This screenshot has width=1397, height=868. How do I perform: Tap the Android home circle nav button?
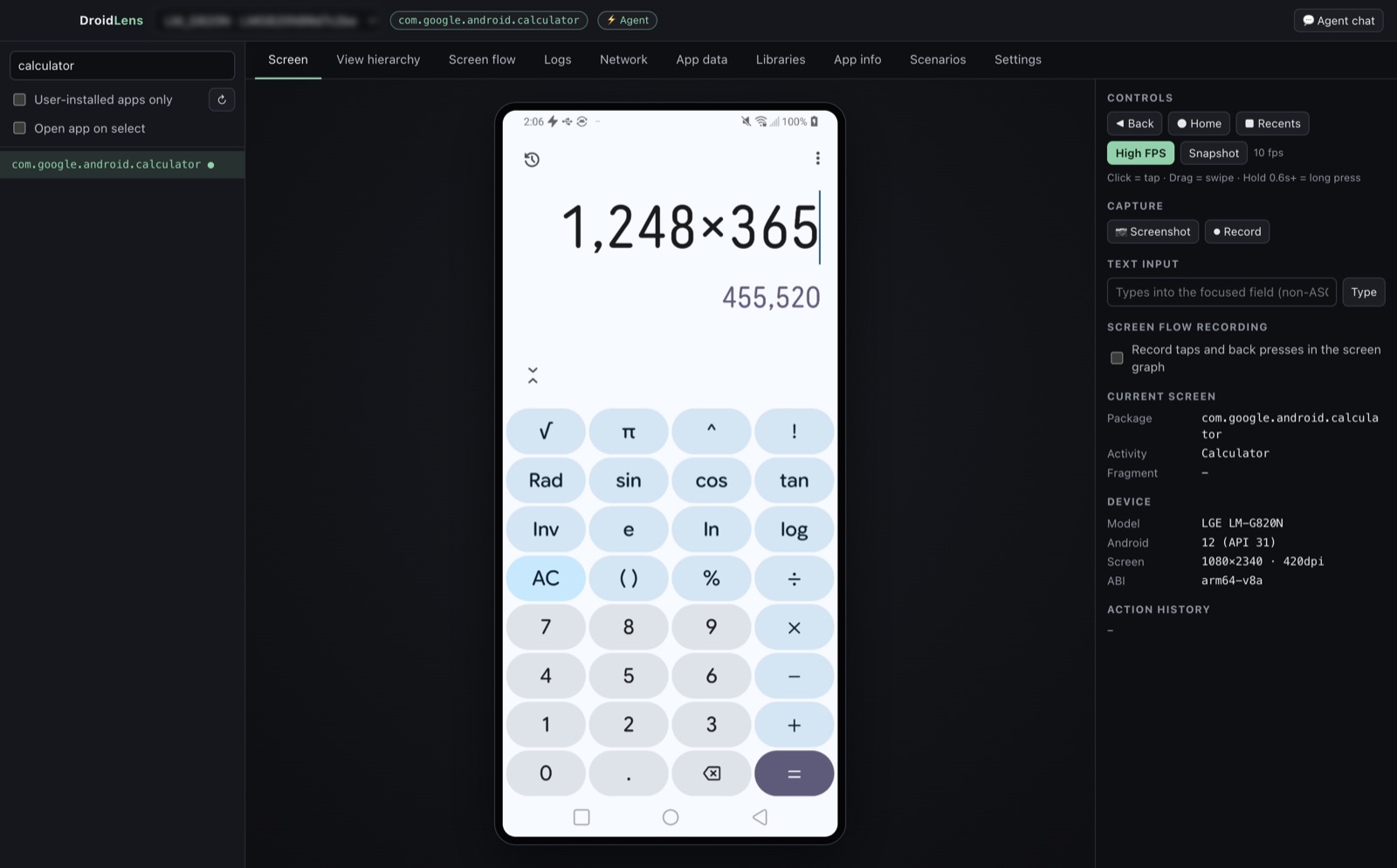pyautogui.click(x=671, y=817)
